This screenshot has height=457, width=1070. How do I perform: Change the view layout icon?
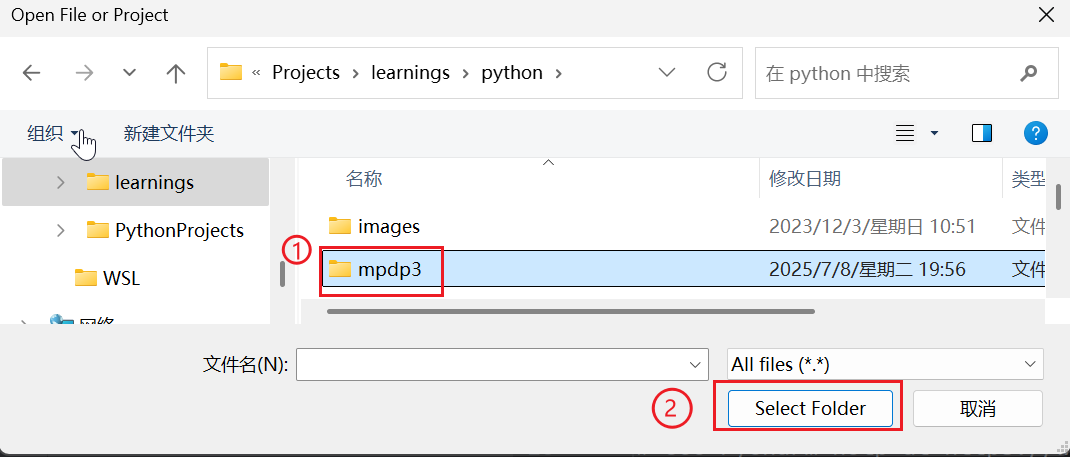pos(905,133)
